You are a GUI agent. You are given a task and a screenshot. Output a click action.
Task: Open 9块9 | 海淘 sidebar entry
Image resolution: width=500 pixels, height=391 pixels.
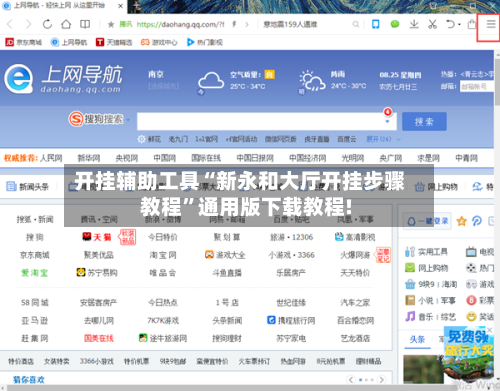[x=431, y=284]
